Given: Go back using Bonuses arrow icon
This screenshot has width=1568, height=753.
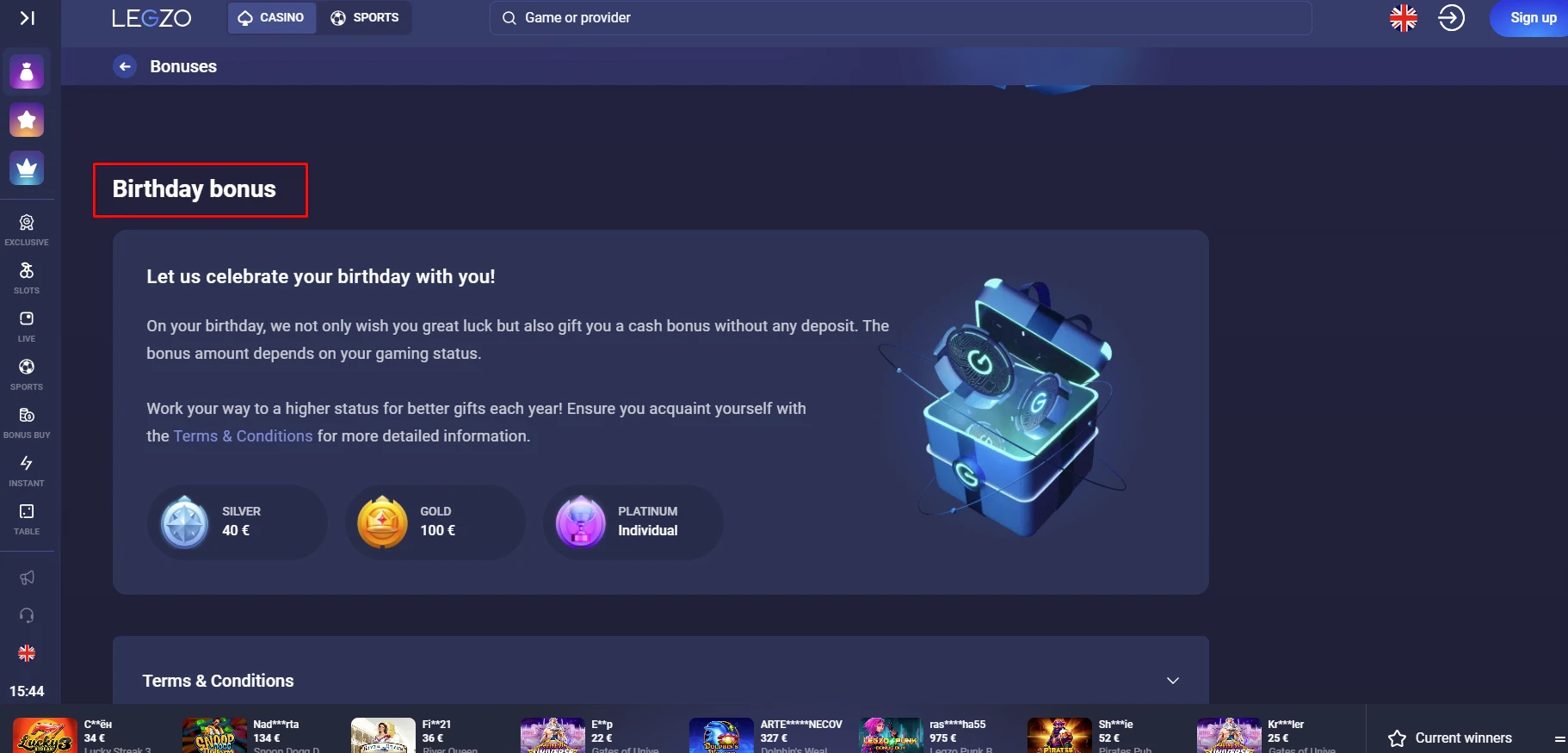Looking at the screenshot, I should [125, 66].
